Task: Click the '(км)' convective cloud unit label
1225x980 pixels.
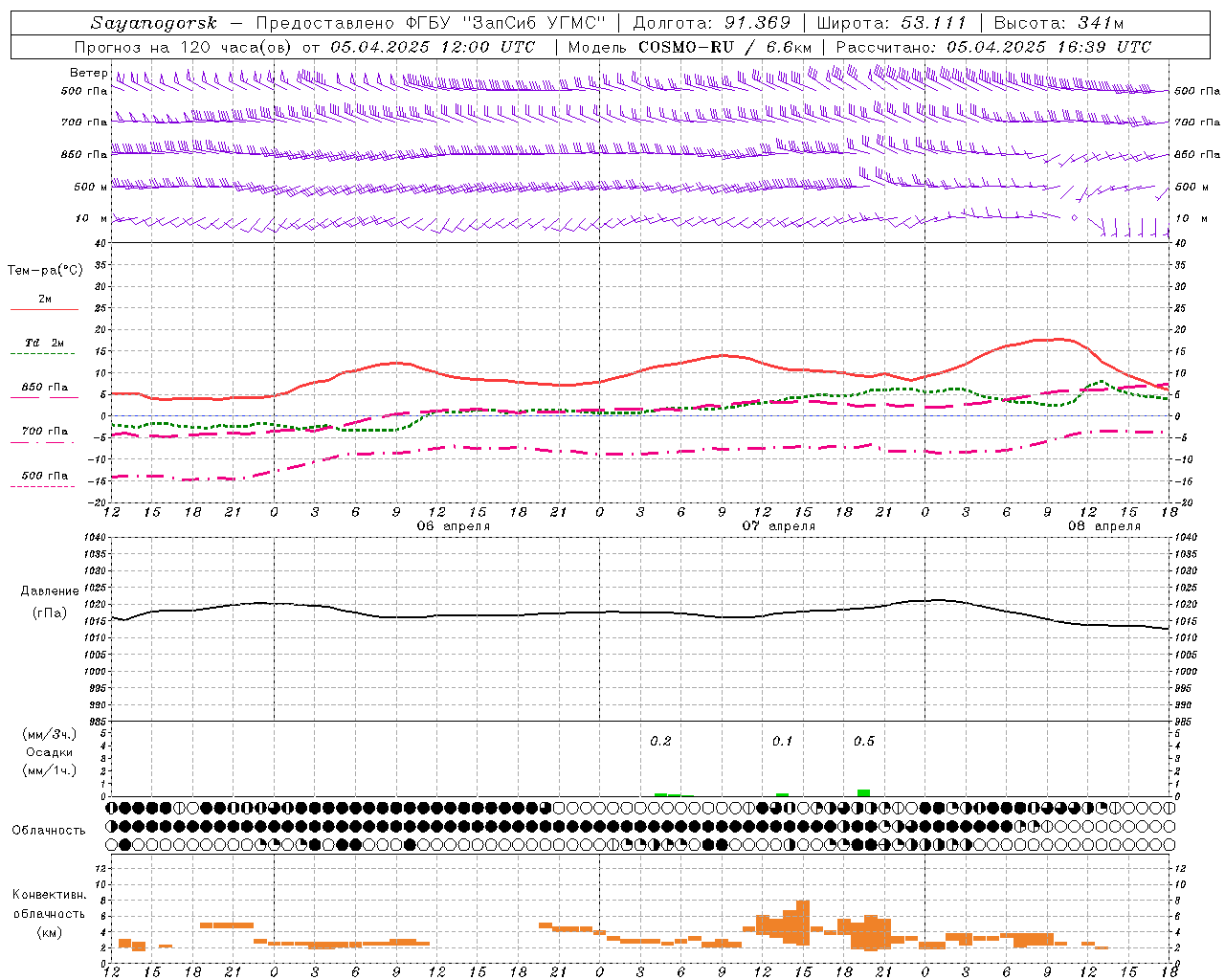Action: (49, 932)
